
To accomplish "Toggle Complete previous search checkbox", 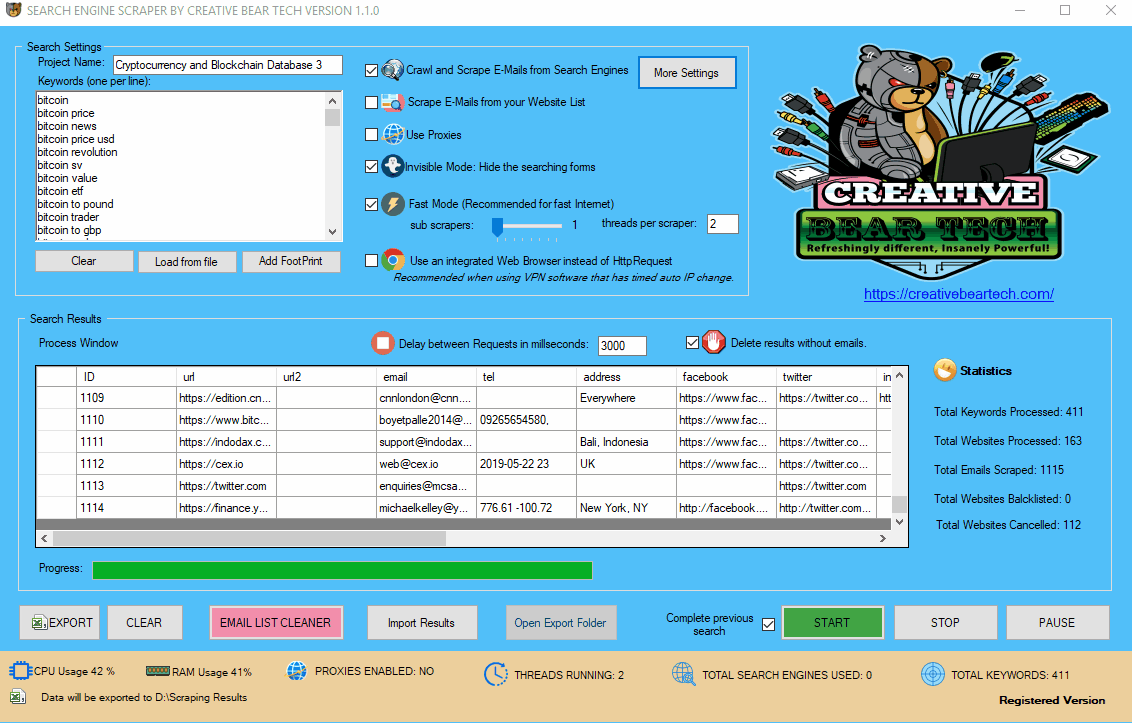I will tap(768, 624).
